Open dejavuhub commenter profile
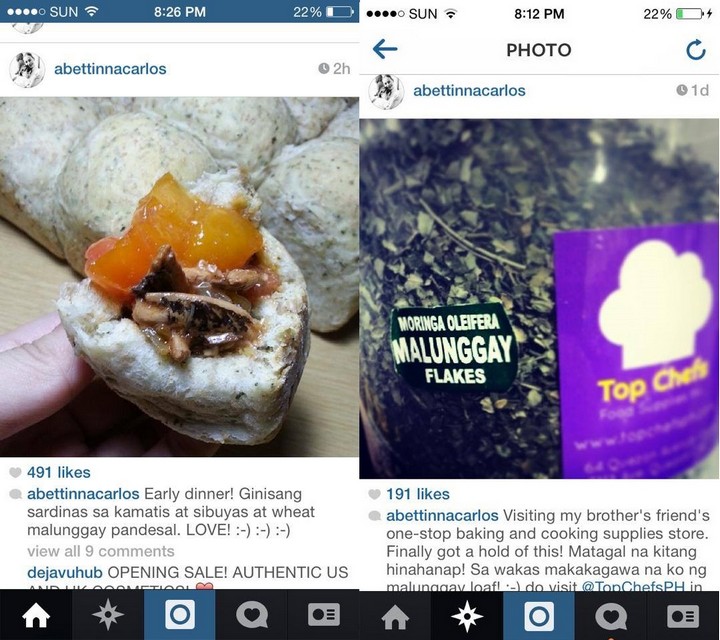720x640 pixels. click(65, 573)
